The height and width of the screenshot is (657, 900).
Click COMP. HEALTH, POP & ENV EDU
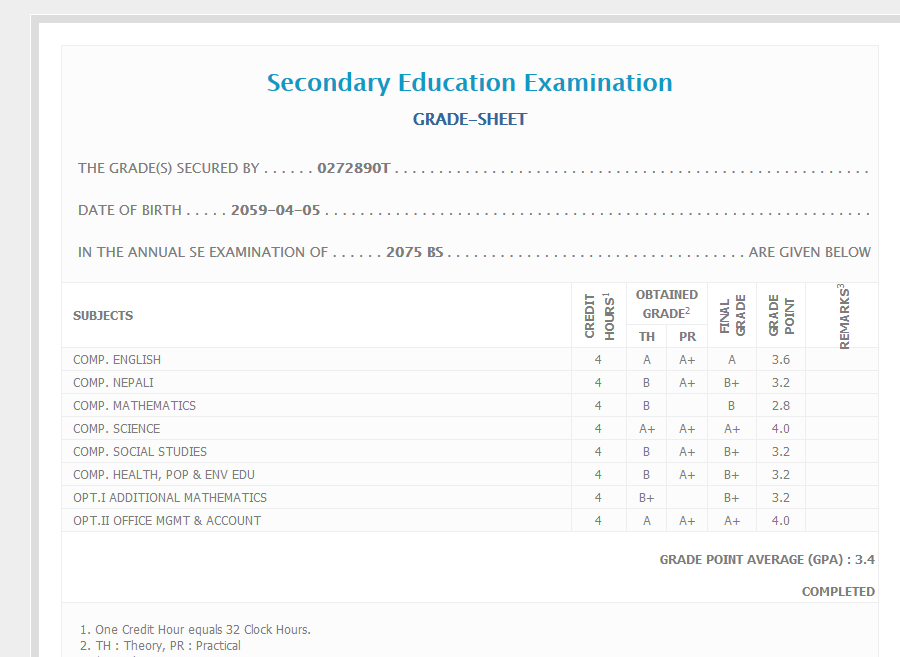(164, 475)
